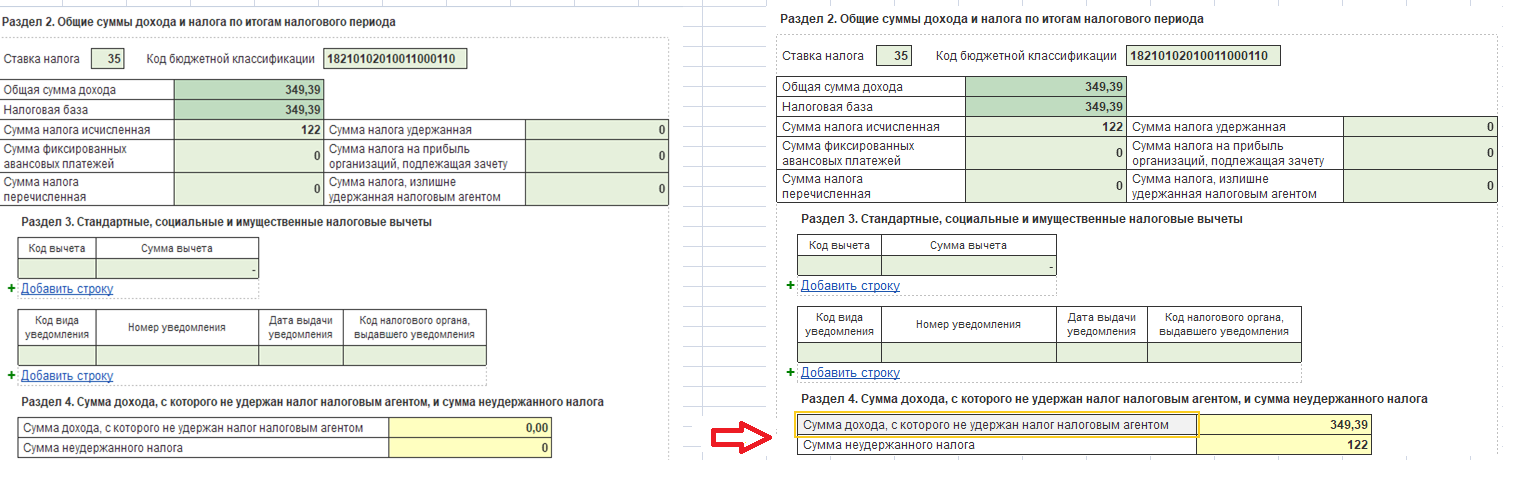Select tax authority code empty cell in left form
1519x488 pixels.
(x=415, y=355)
